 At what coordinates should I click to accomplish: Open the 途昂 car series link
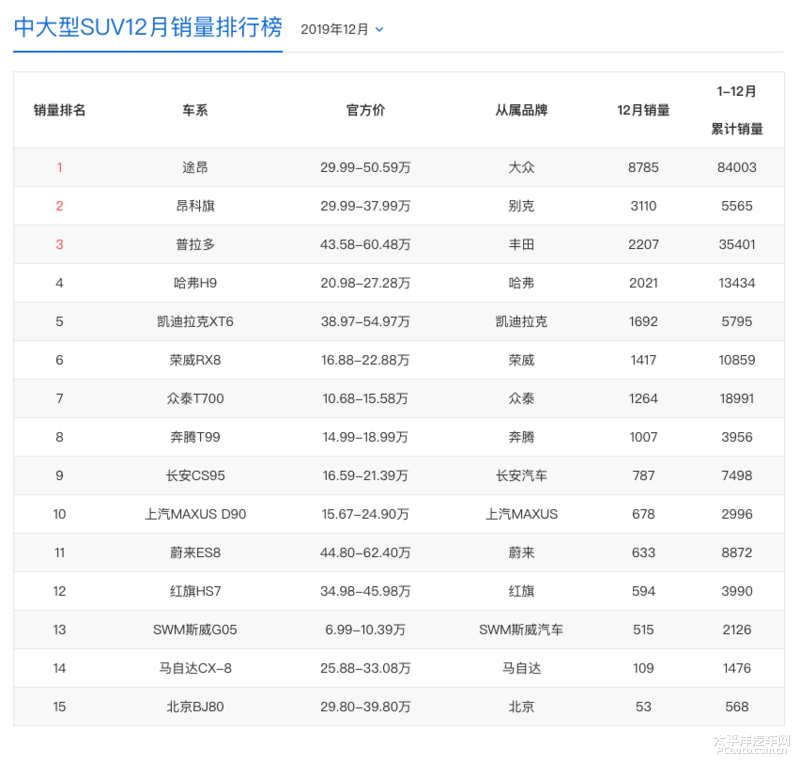[195, 167]
